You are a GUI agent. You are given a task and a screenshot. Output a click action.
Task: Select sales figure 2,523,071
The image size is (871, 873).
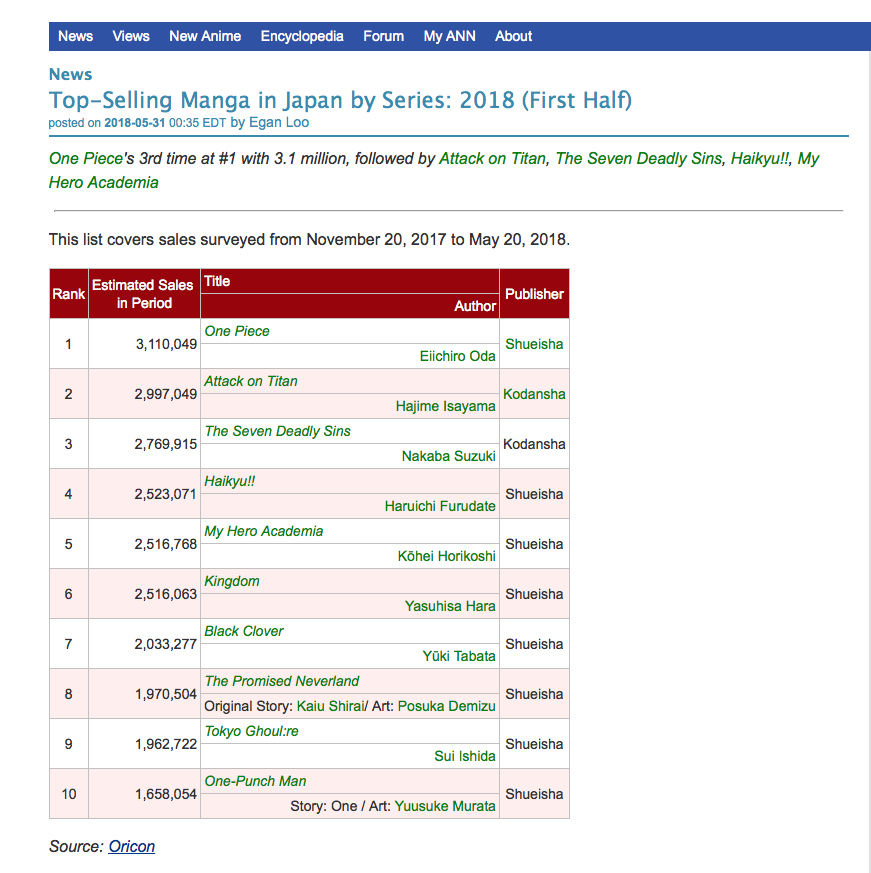(165, 494)
